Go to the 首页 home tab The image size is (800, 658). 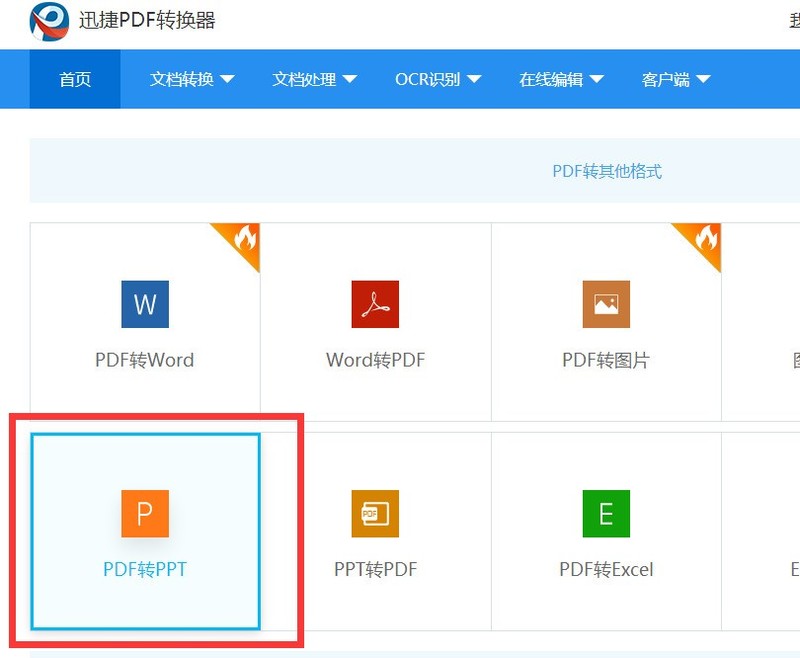click(75, 79)
